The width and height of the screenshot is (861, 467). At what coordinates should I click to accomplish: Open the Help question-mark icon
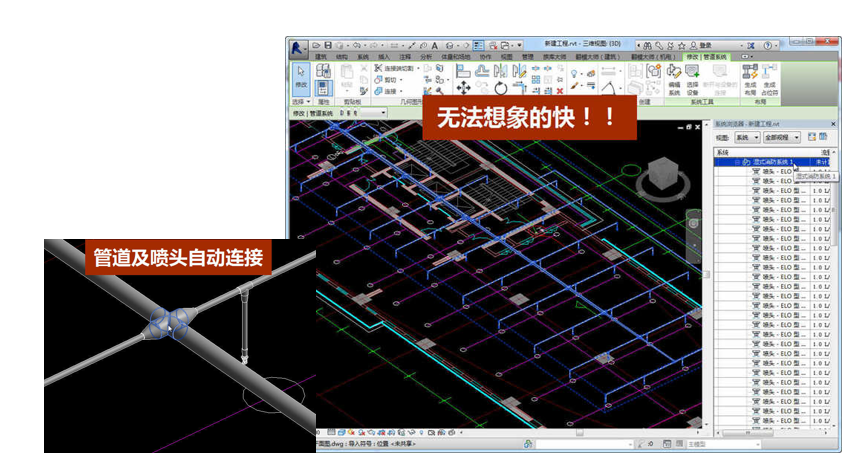click(767, 46)
